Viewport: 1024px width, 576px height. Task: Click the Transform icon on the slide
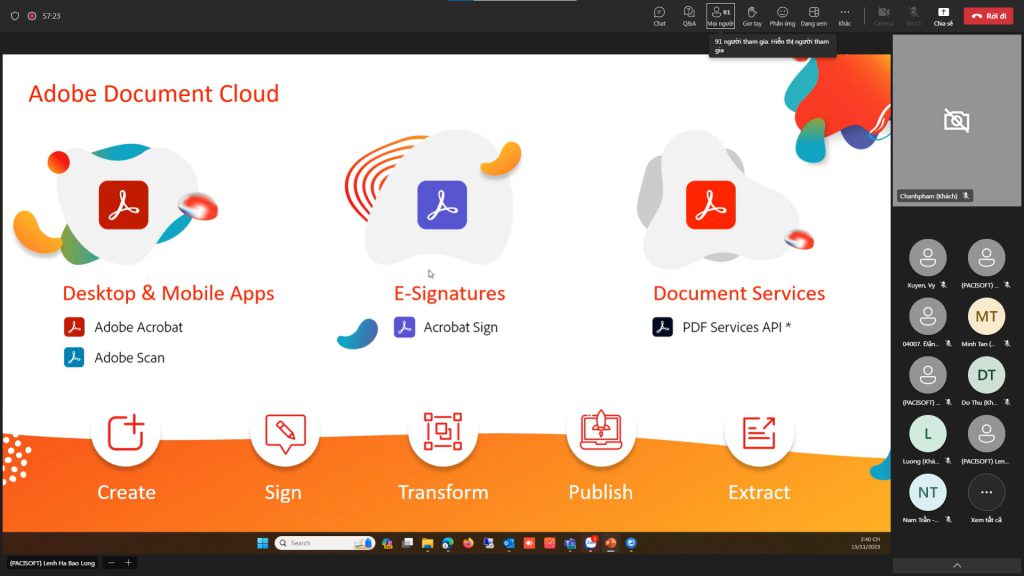443,432
